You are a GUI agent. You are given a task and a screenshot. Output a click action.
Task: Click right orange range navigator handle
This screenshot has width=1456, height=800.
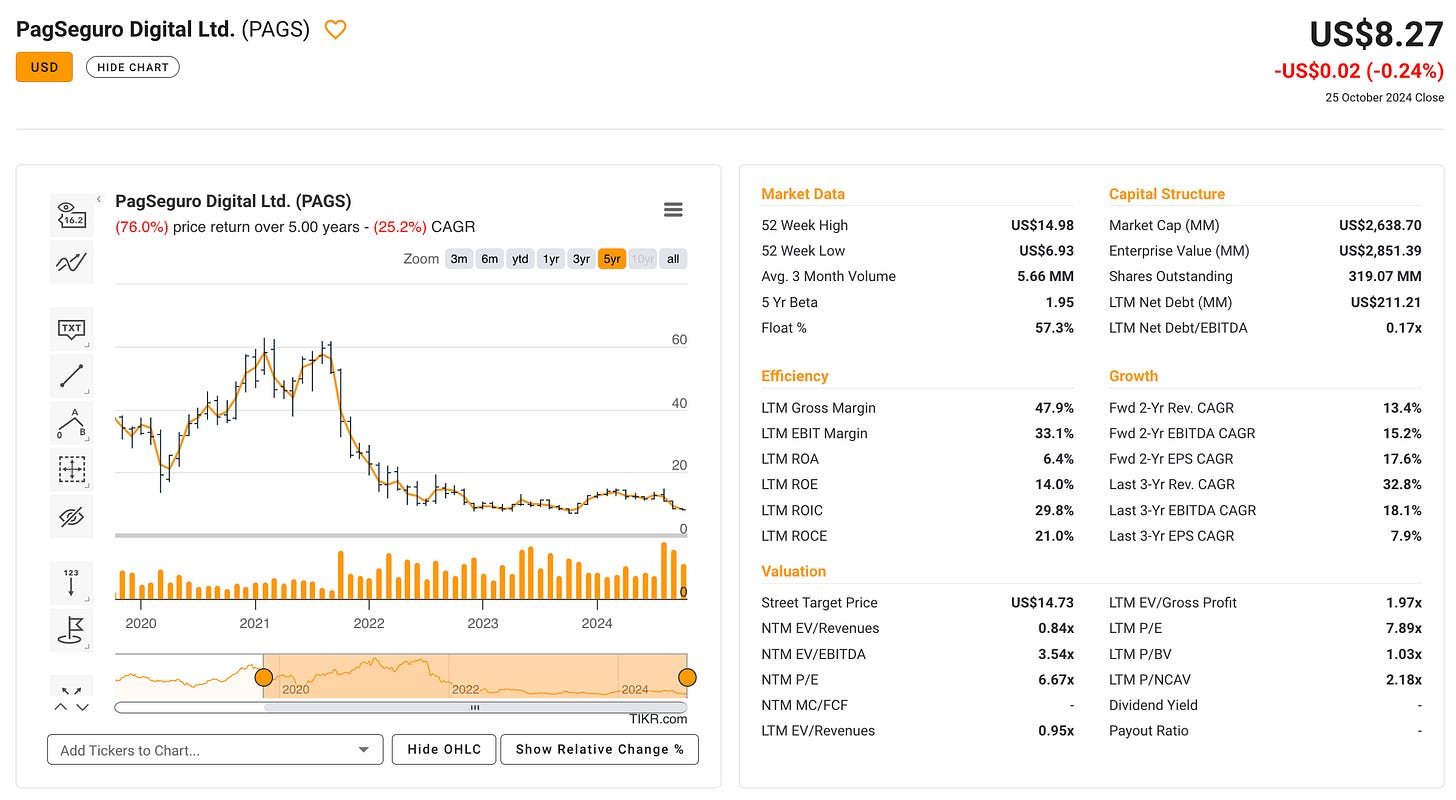pyautogui.click(x=687, y=677)
